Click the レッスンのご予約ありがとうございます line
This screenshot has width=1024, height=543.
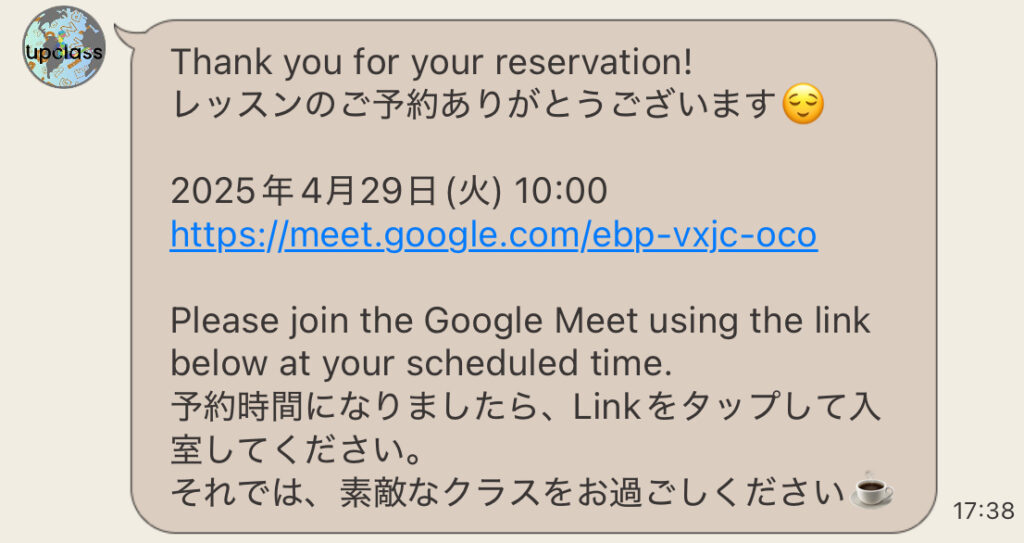coord(475,105)
